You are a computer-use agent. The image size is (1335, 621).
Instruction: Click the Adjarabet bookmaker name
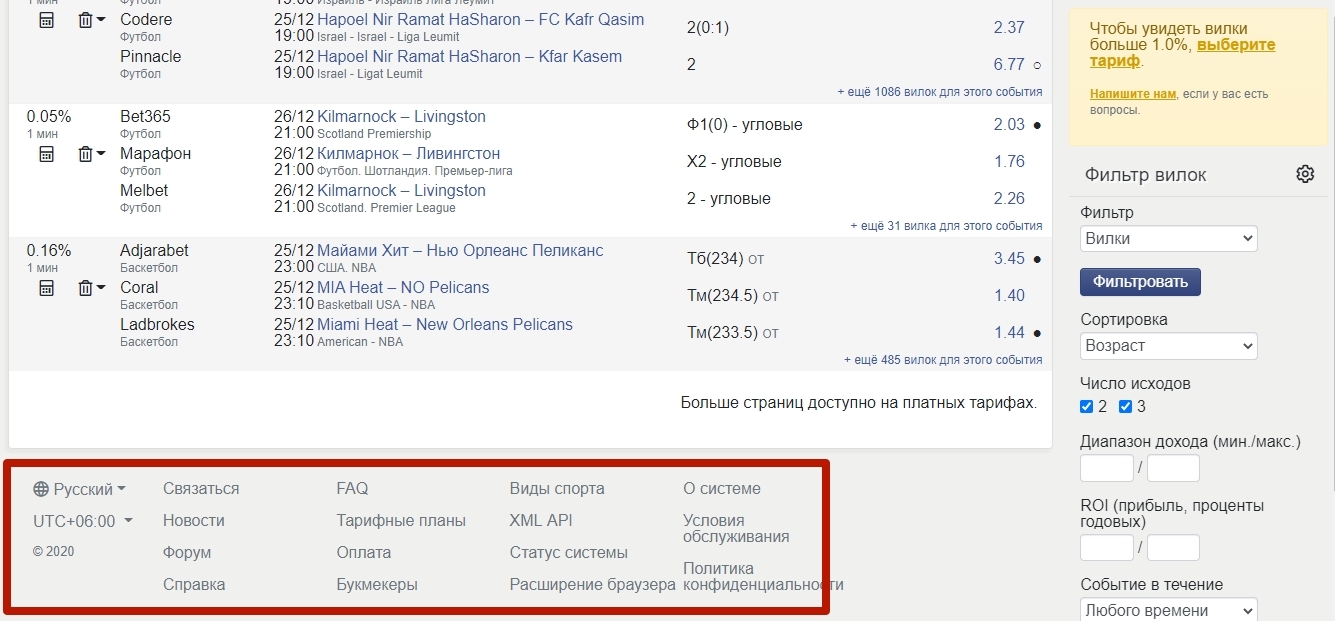coord(154,251)
